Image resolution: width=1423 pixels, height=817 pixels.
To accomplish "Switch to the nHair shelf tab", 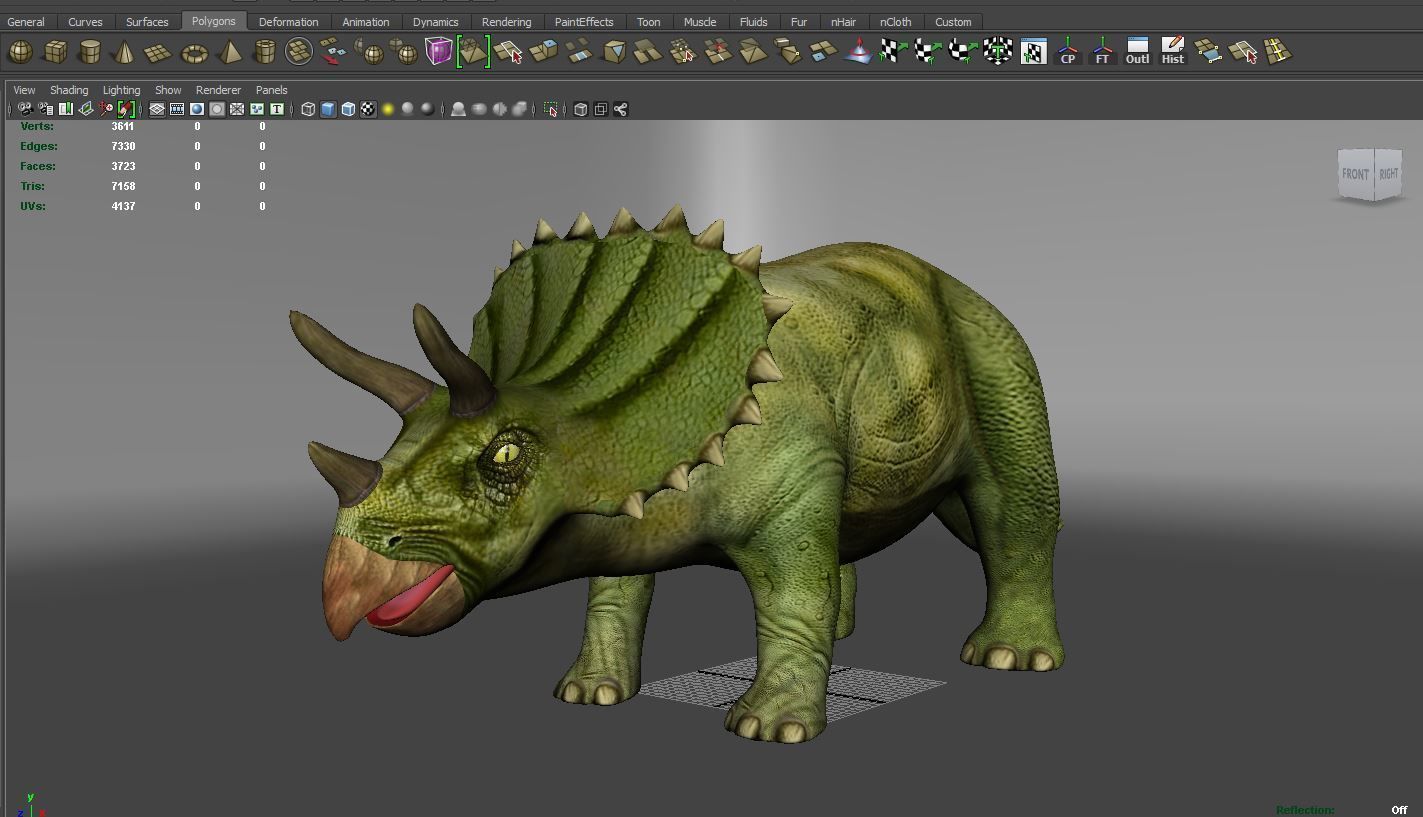I will click(x=843, y=21).
